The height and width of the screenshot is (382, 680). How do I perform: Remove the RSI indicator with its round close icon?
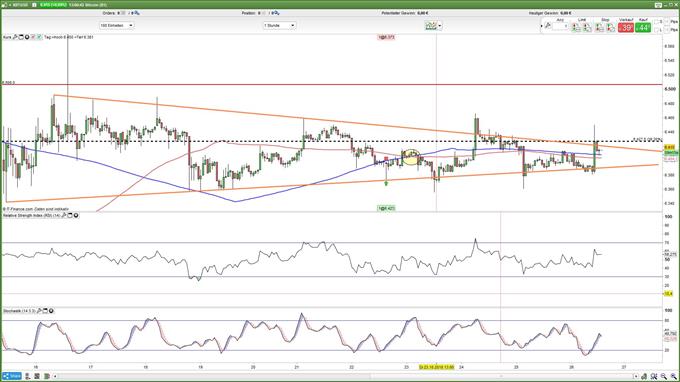(x=76, y=215)
